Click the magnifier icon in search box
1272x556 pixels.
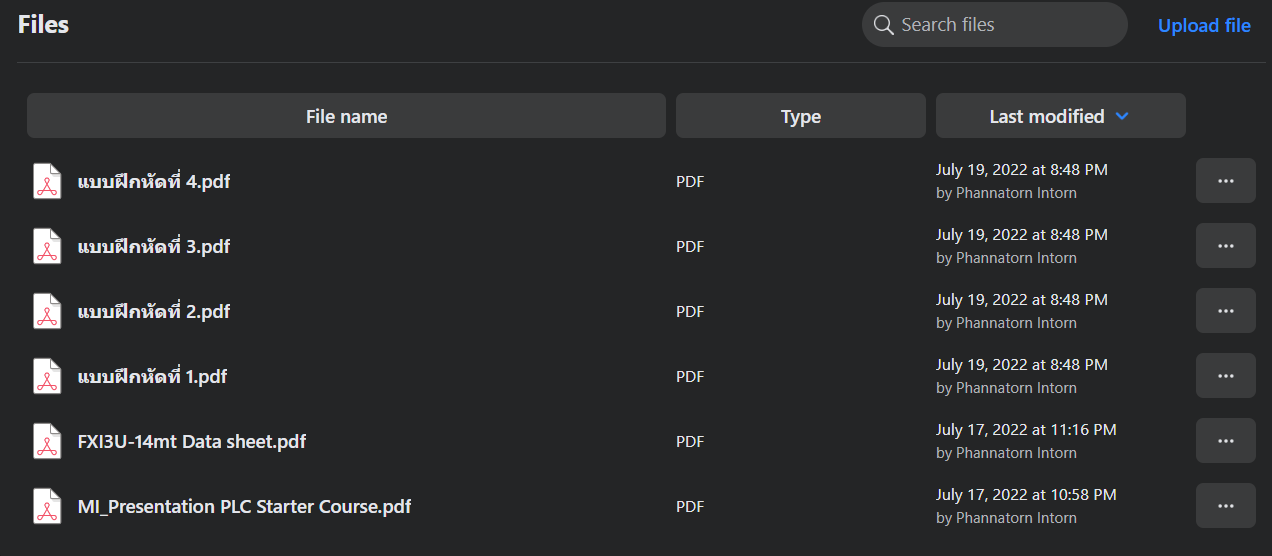click(883, 25)
